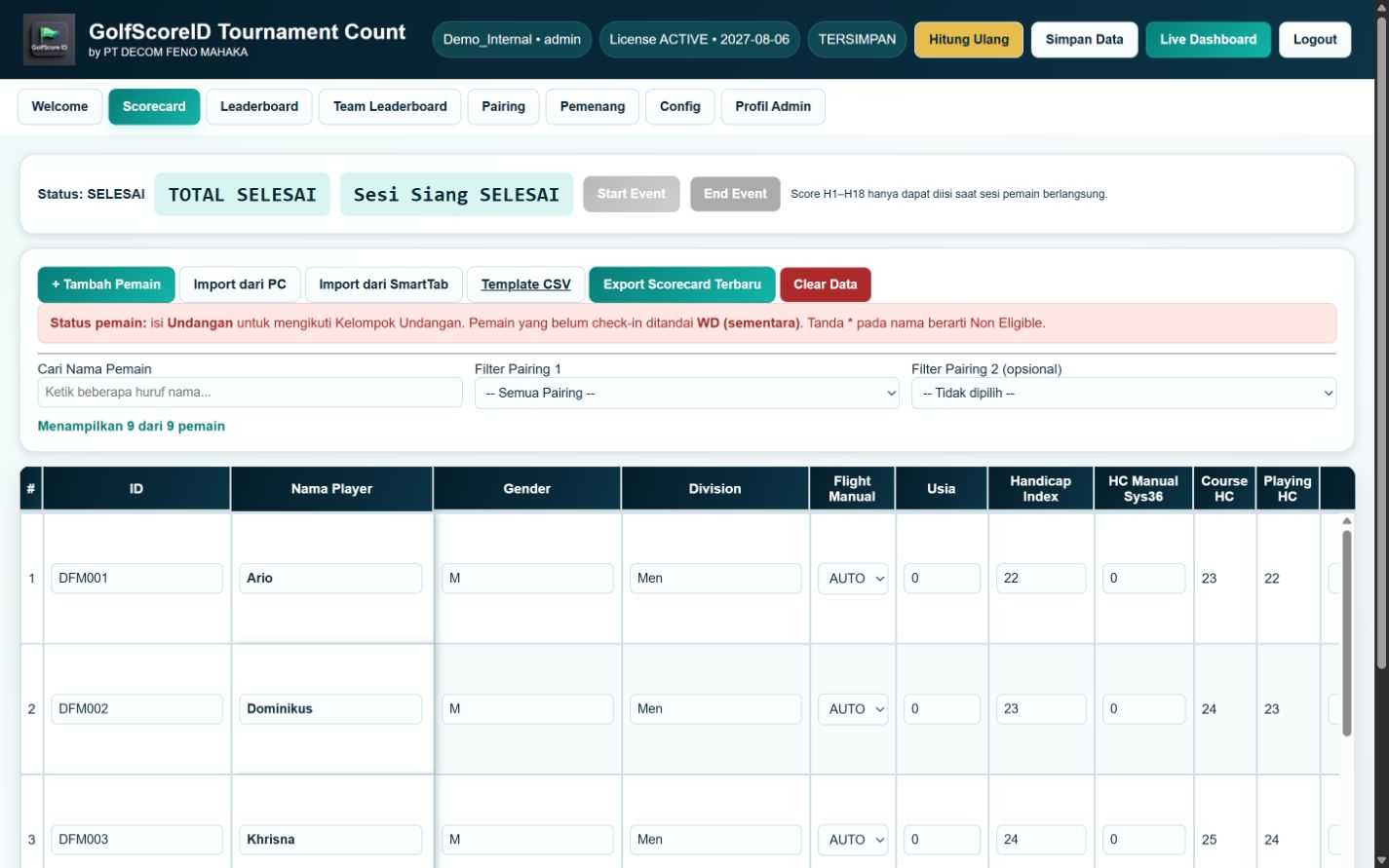Image resolution: width=1389 pixels, height=868 pixels.
Task: Click the Gender field in Ario's row
Action: [x=527, y=578]
